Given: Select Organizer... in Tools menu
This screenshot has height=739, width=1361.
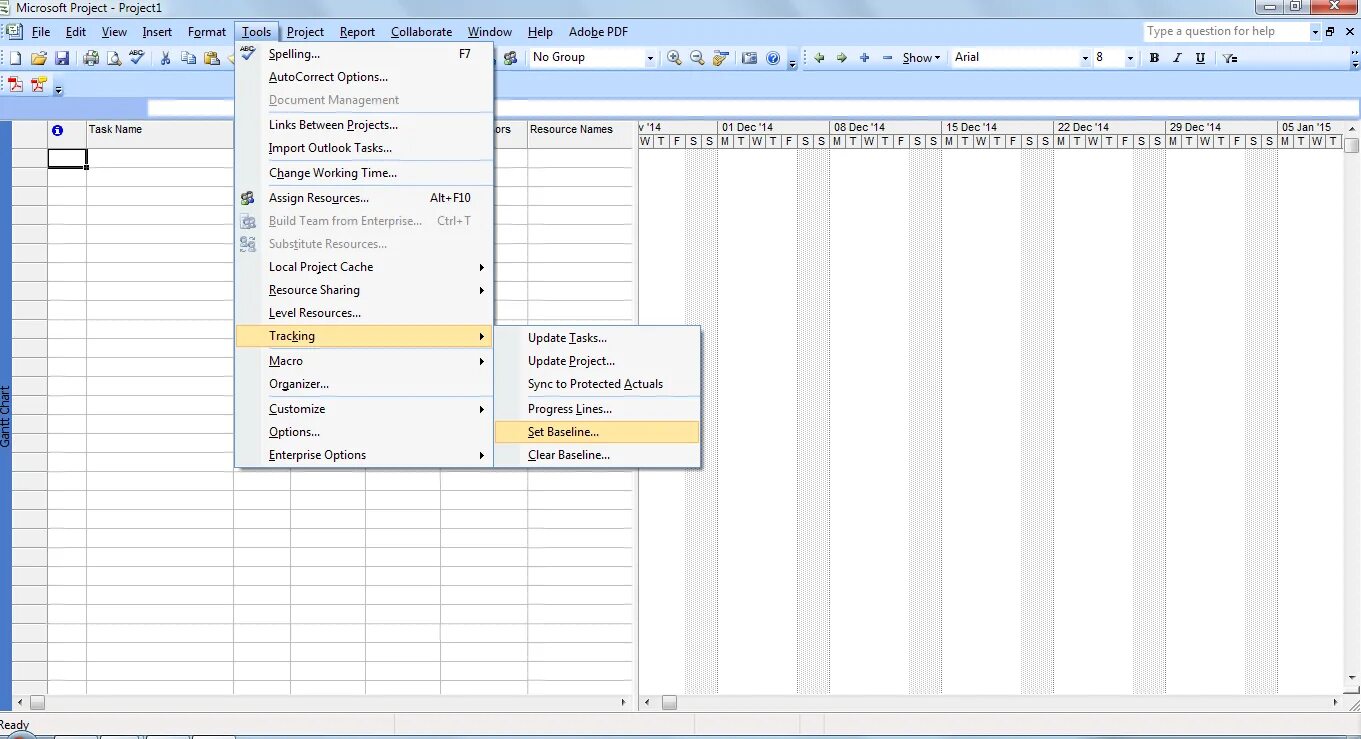Looking at the screenshot, I should point(365,384).
